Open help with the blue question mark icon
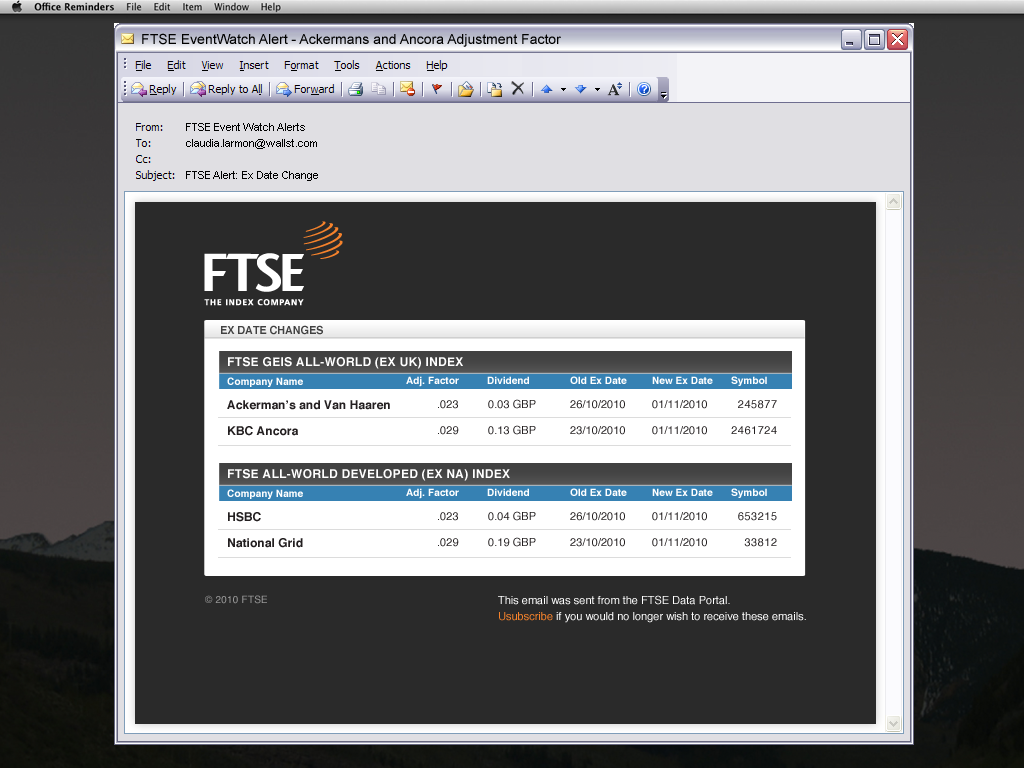Screen dimensions: 1024x768 click(644, 89)
